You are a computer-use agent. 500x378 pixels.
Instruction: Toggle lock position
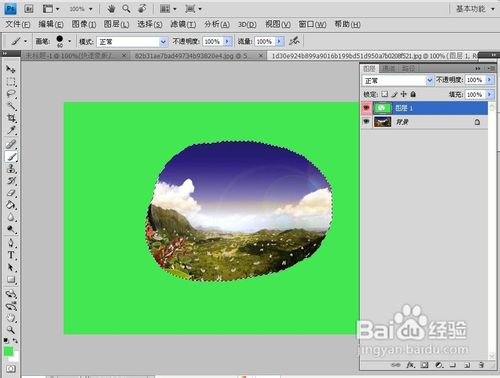click(x=404, y=94)
